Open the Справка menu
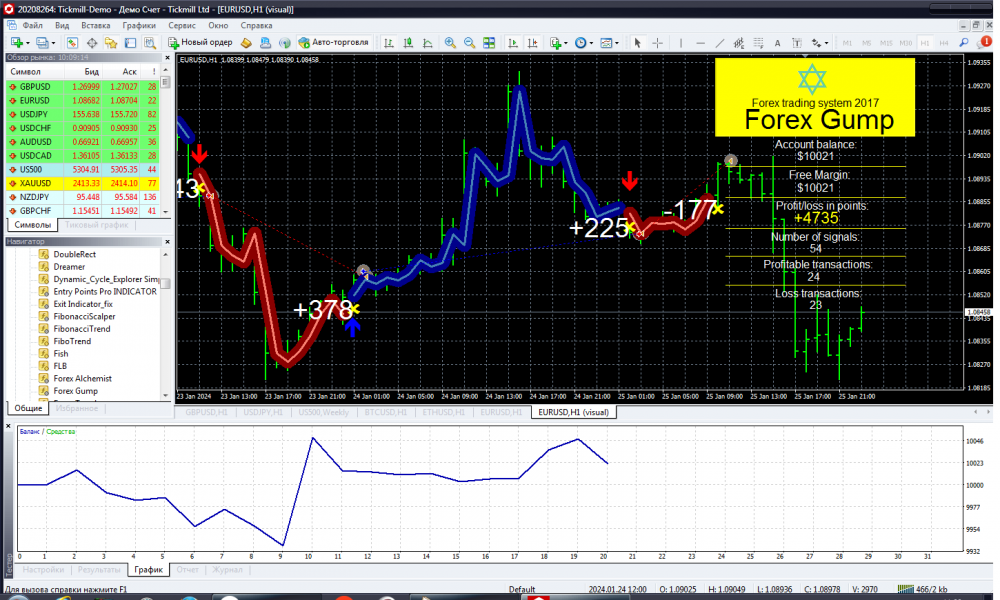The height and width of the screenshot is (600, 1000). coord(256,26)
